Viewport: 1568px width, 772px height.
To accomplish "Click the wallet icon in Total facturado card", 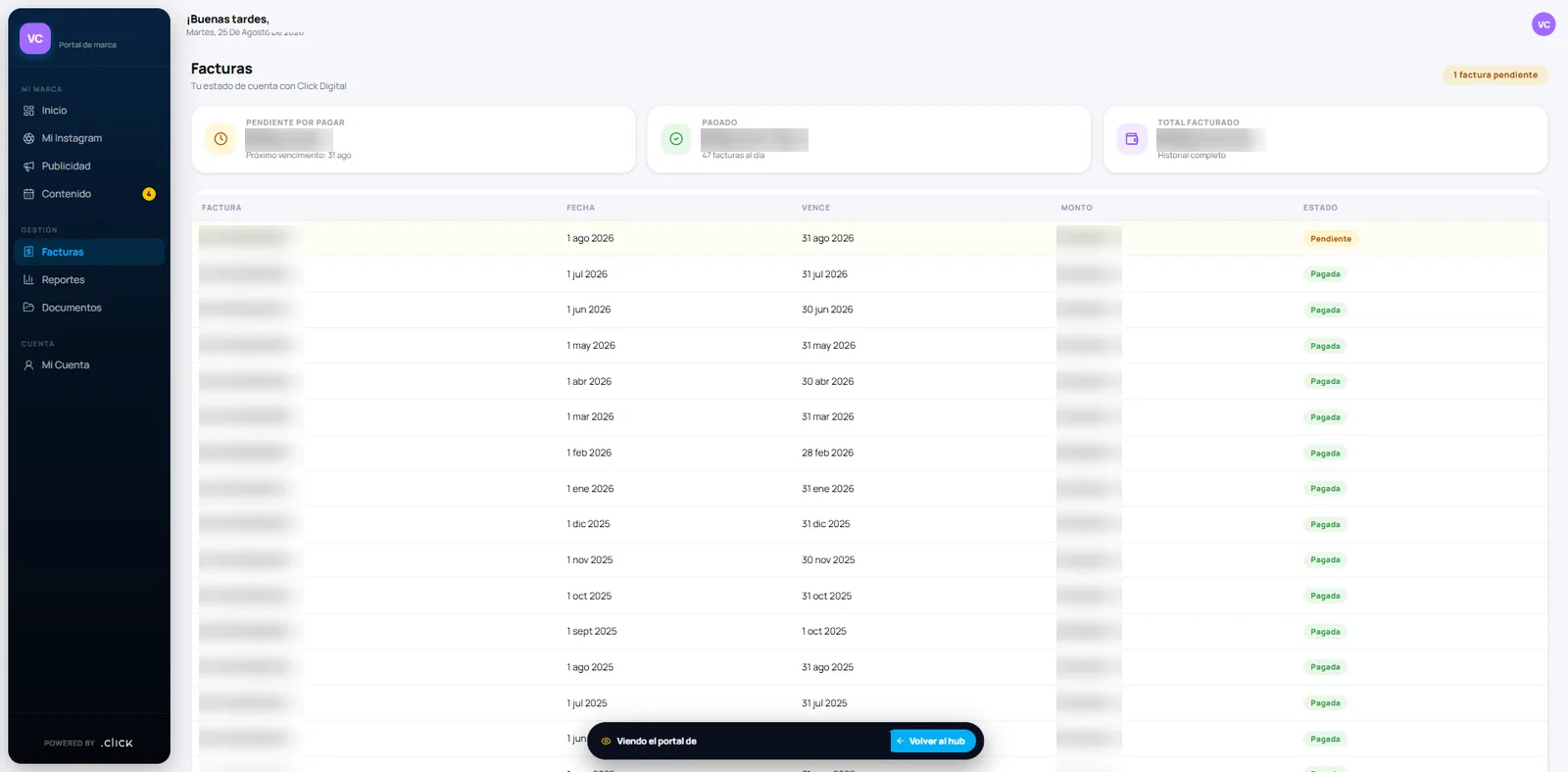I will [1132, 139].
